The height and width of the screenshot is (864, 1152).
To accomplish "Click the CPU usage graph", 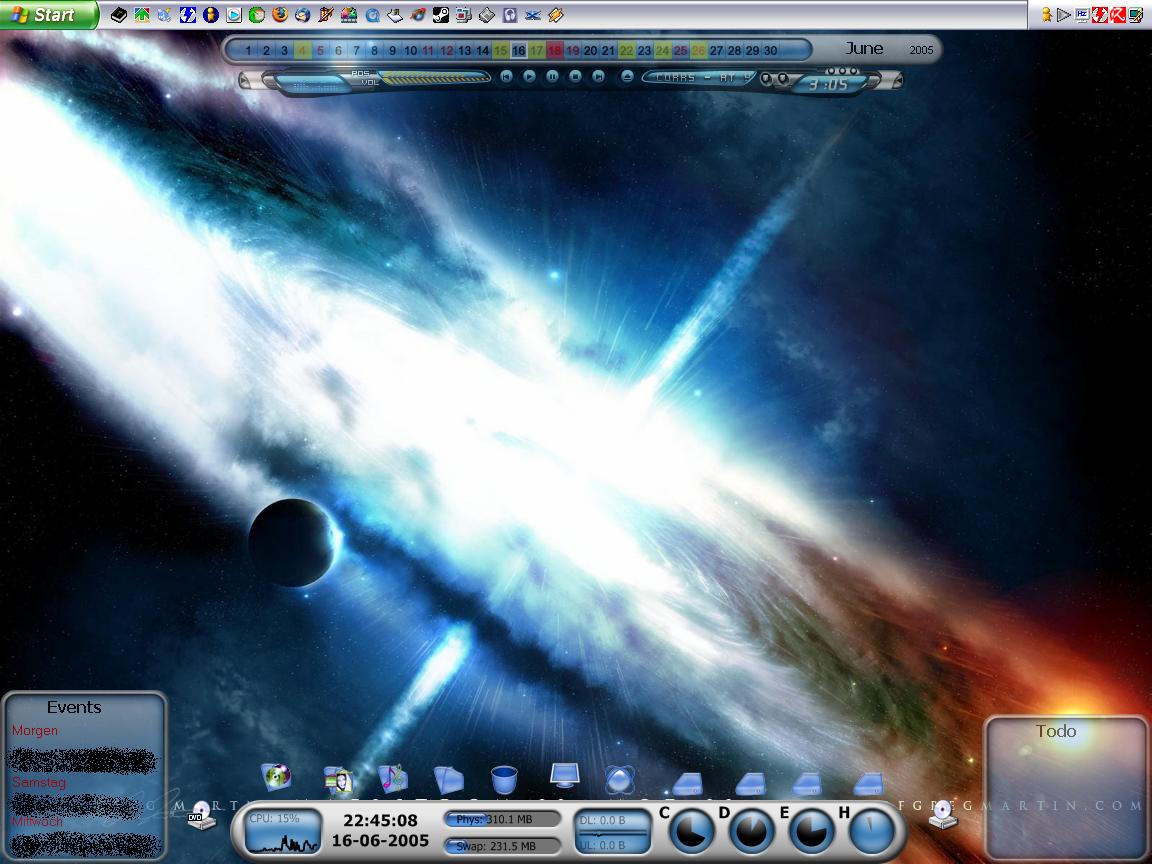I will (283, 832).
